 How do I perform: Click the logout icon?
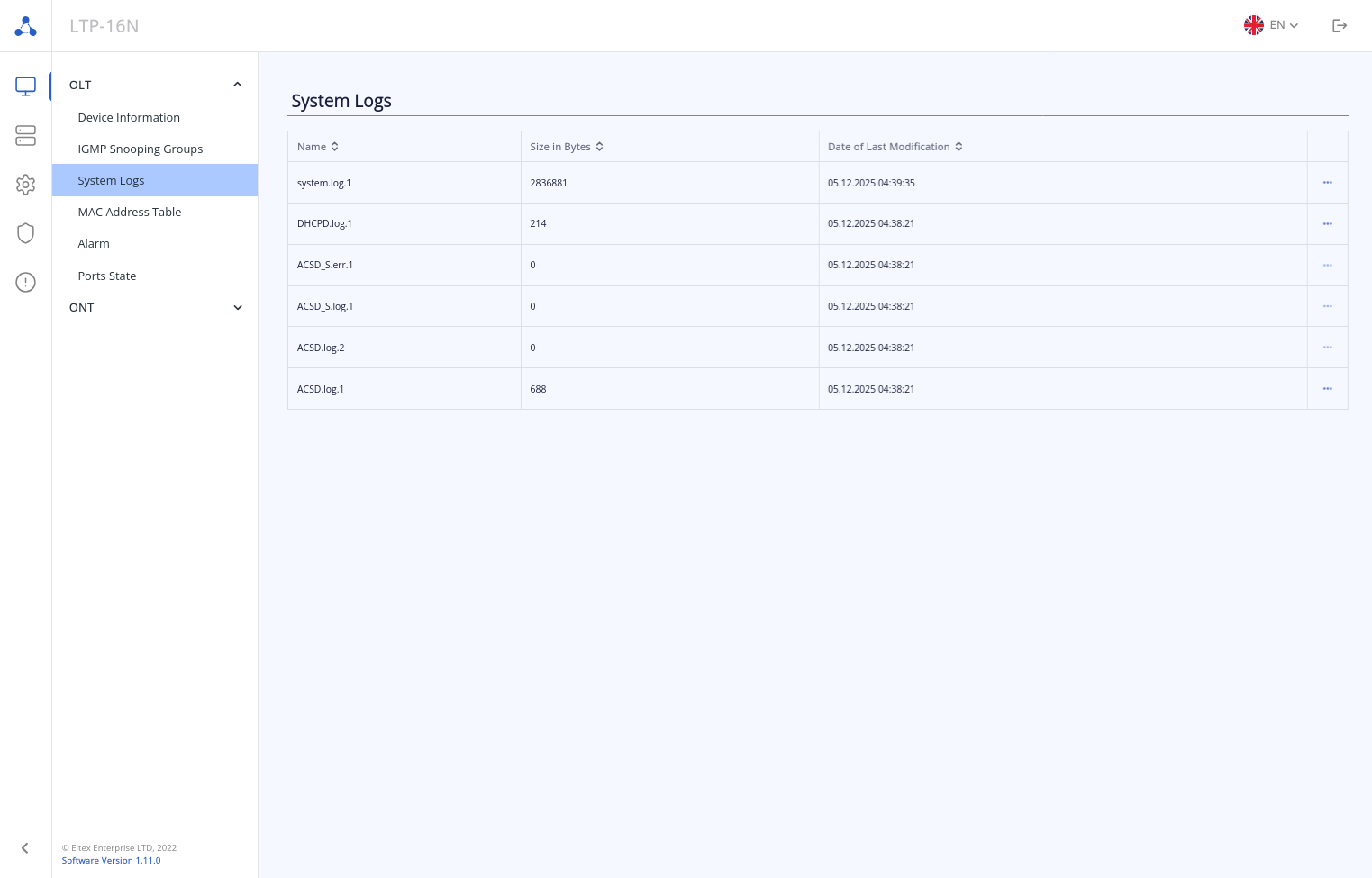1340,25
